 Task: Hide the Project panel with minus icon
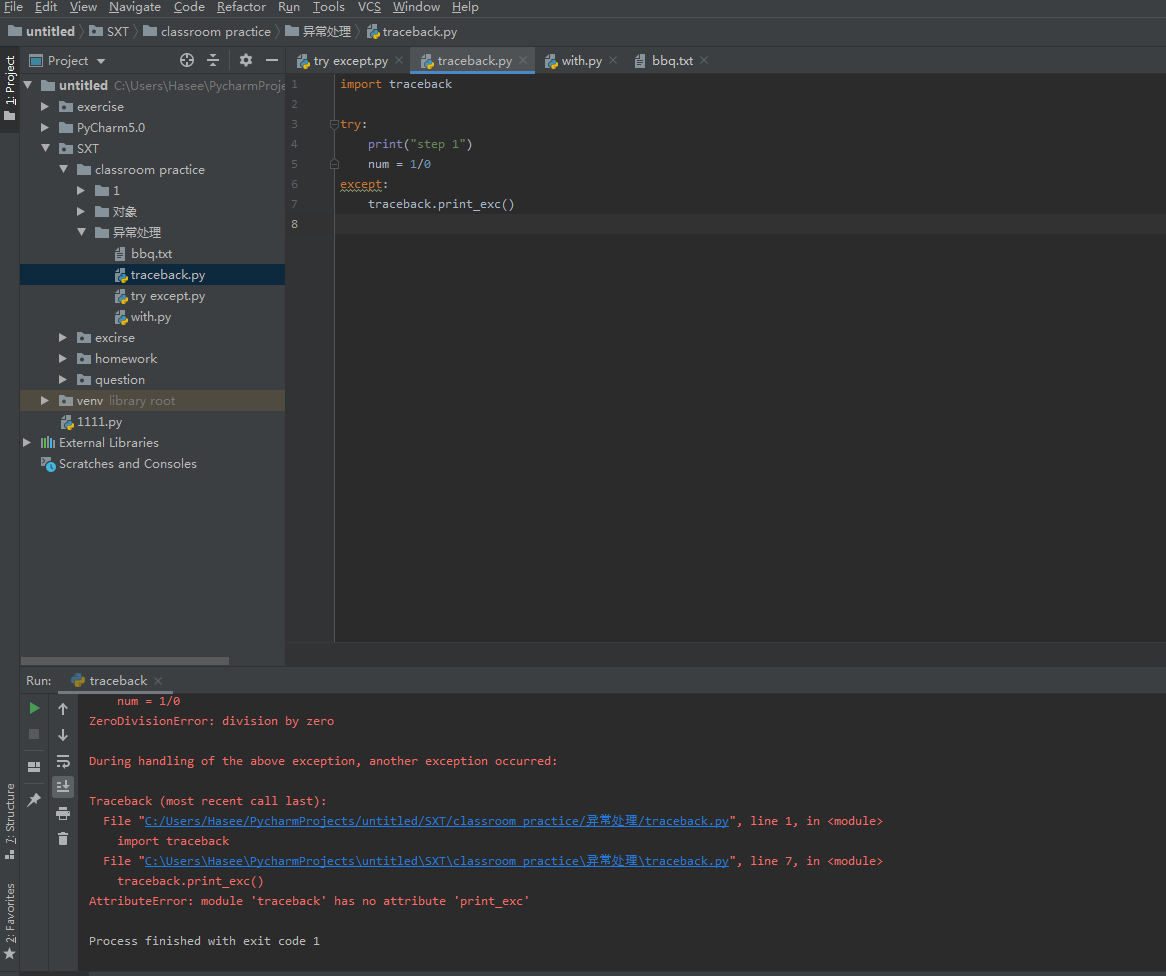pos(272,60)
